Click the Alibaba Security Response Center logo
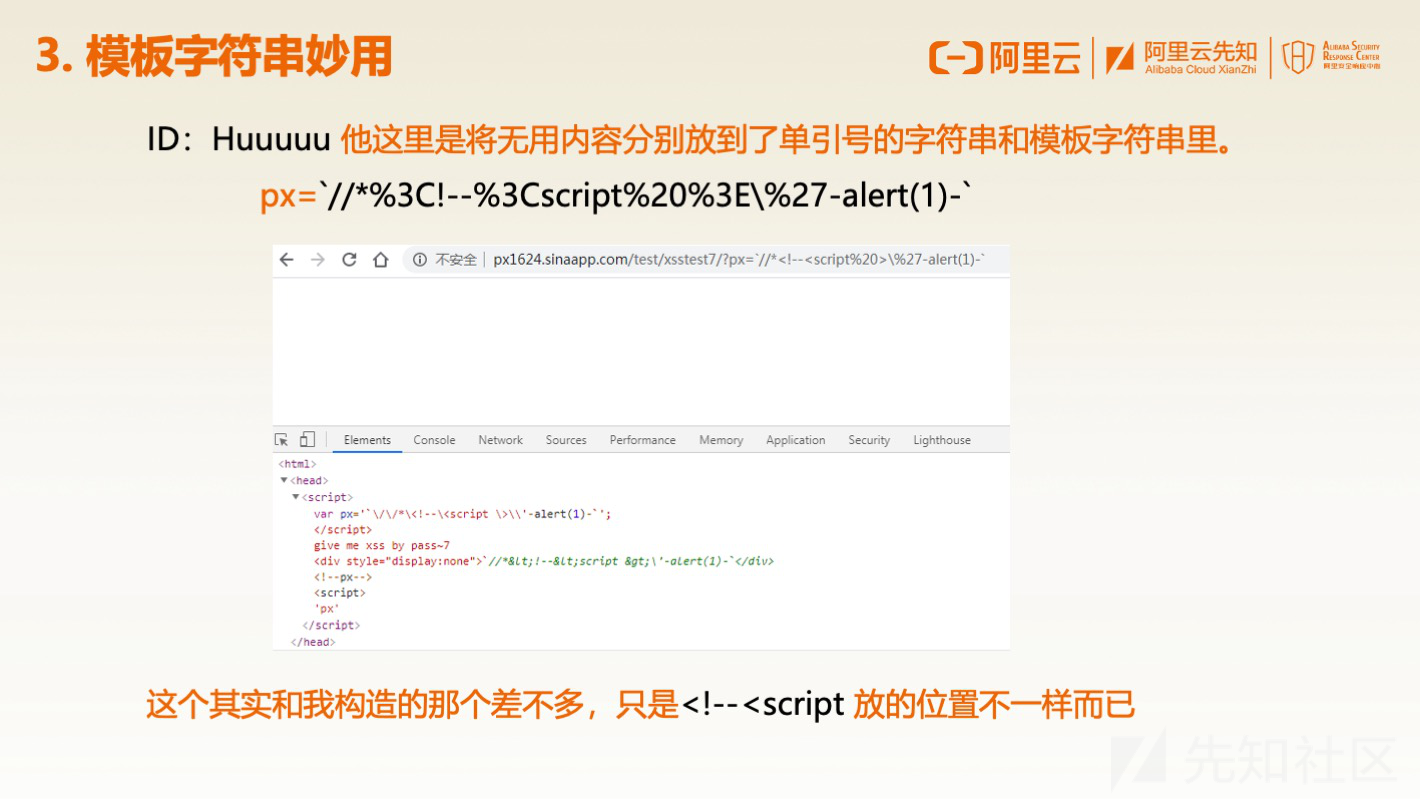 [x=1332, y=57]
